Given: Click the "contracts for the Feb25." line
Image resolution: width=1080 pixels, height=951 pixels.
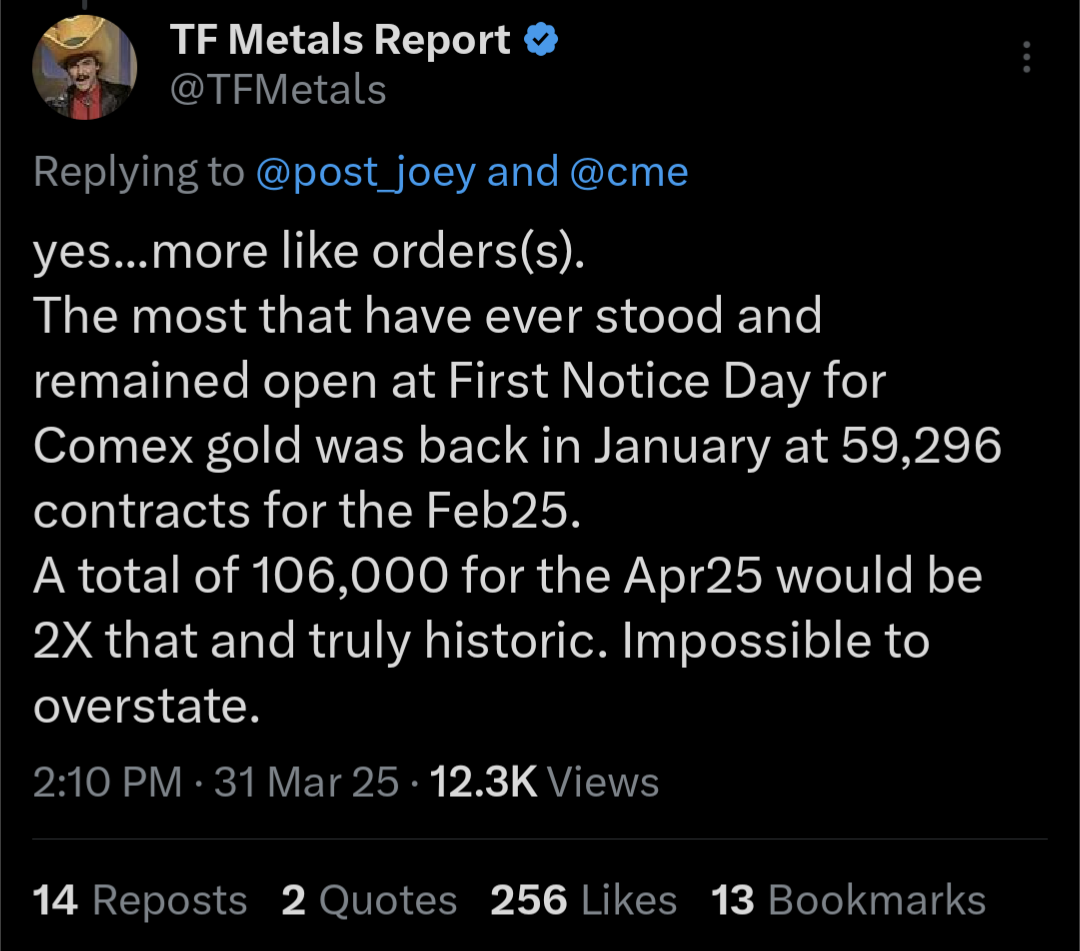Looking at the screenshot, I should point(306,512).
